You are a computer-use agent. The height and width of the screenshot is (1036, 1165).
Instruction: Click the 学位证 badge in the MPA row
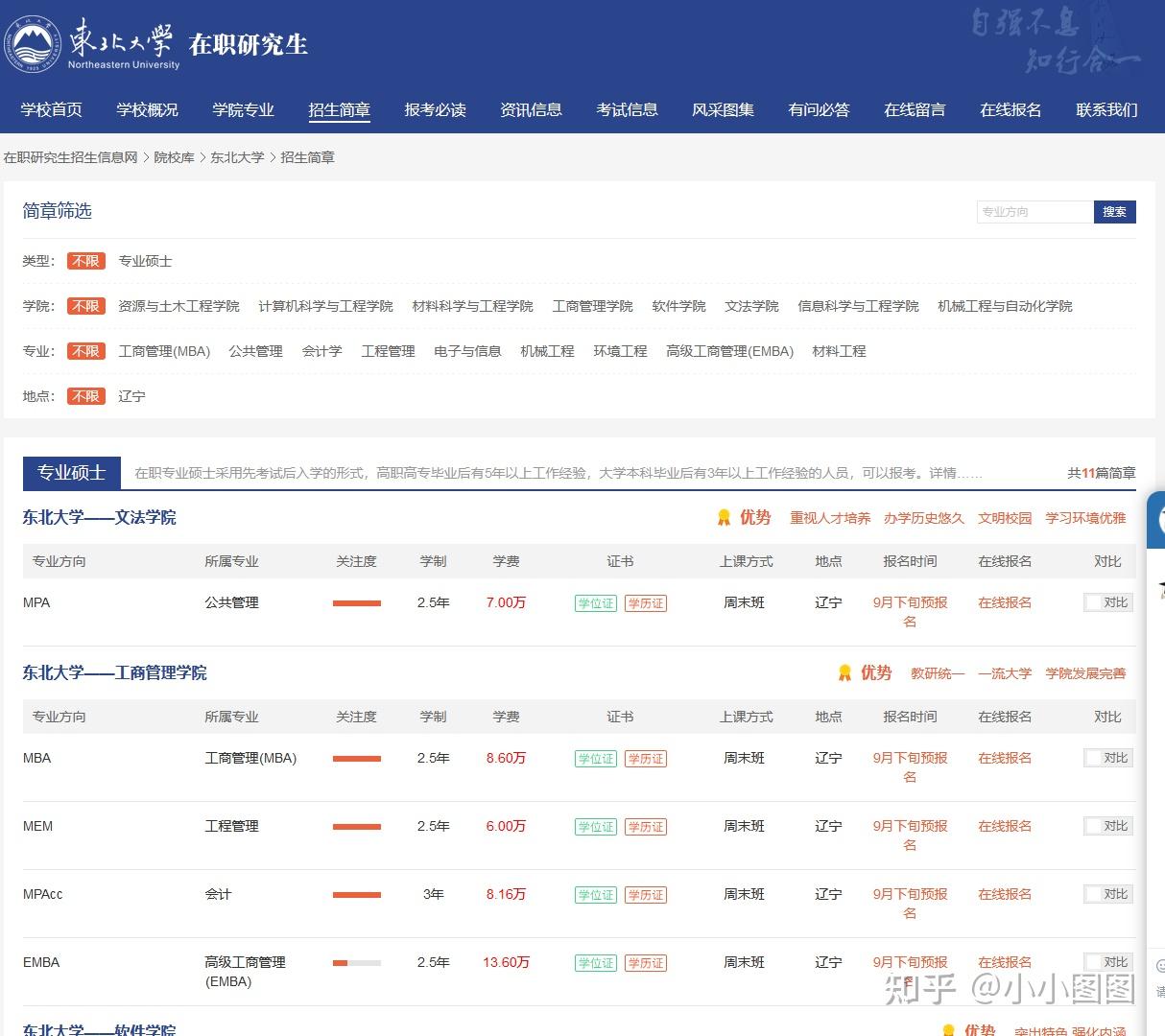[x=596, y=603]
